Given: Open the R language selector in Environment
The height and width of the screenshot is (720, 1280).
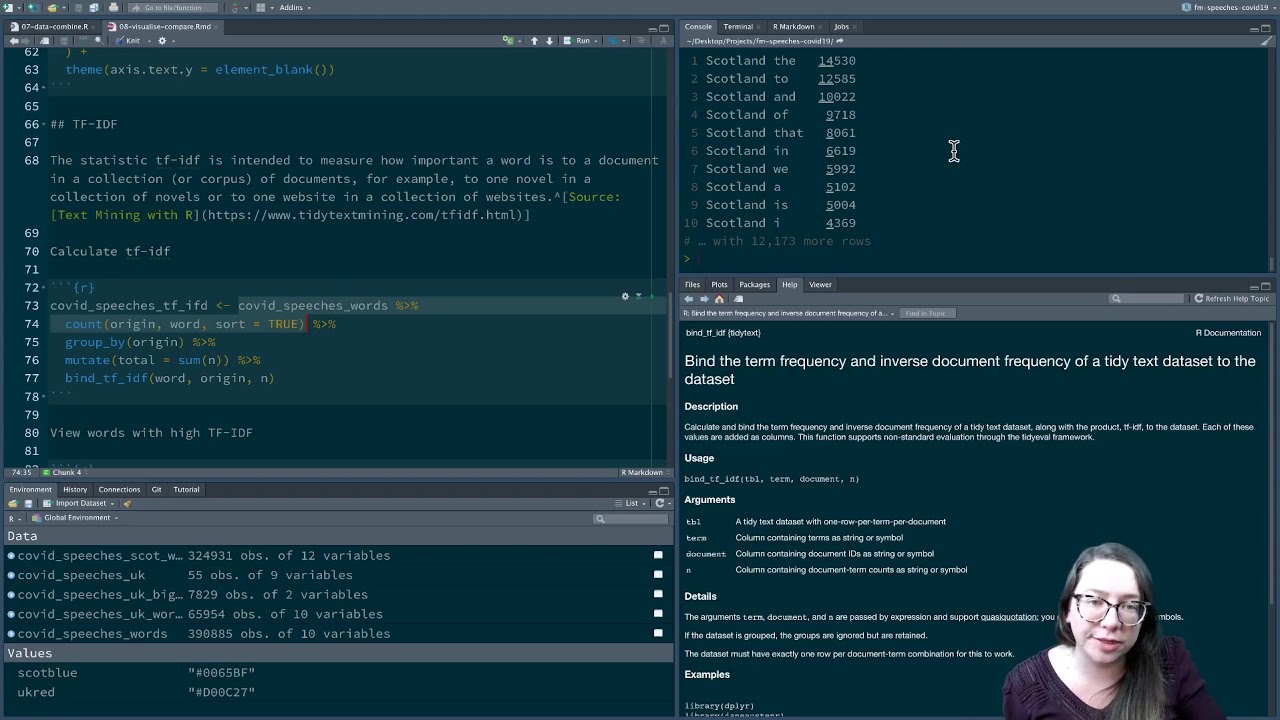Looking at the screenshot, I should tap(14, 519).
